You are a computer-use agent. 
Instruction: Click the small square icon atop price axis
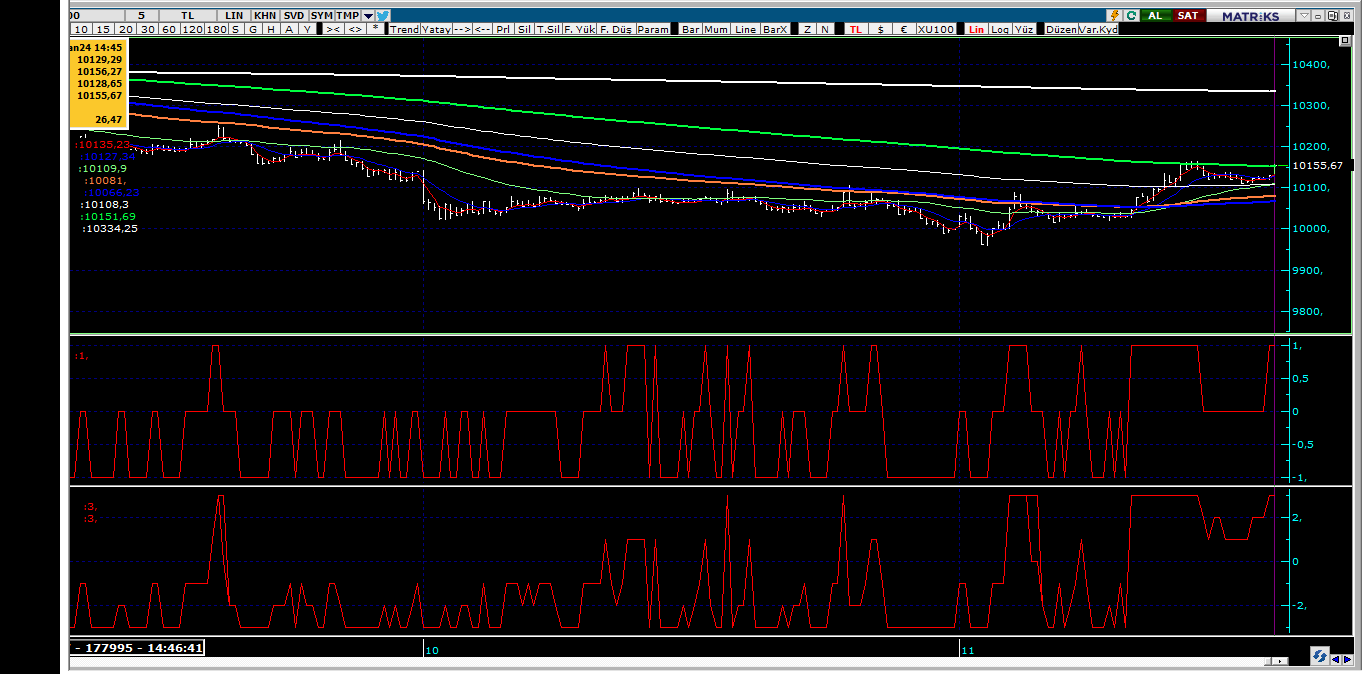(1345, 40)
